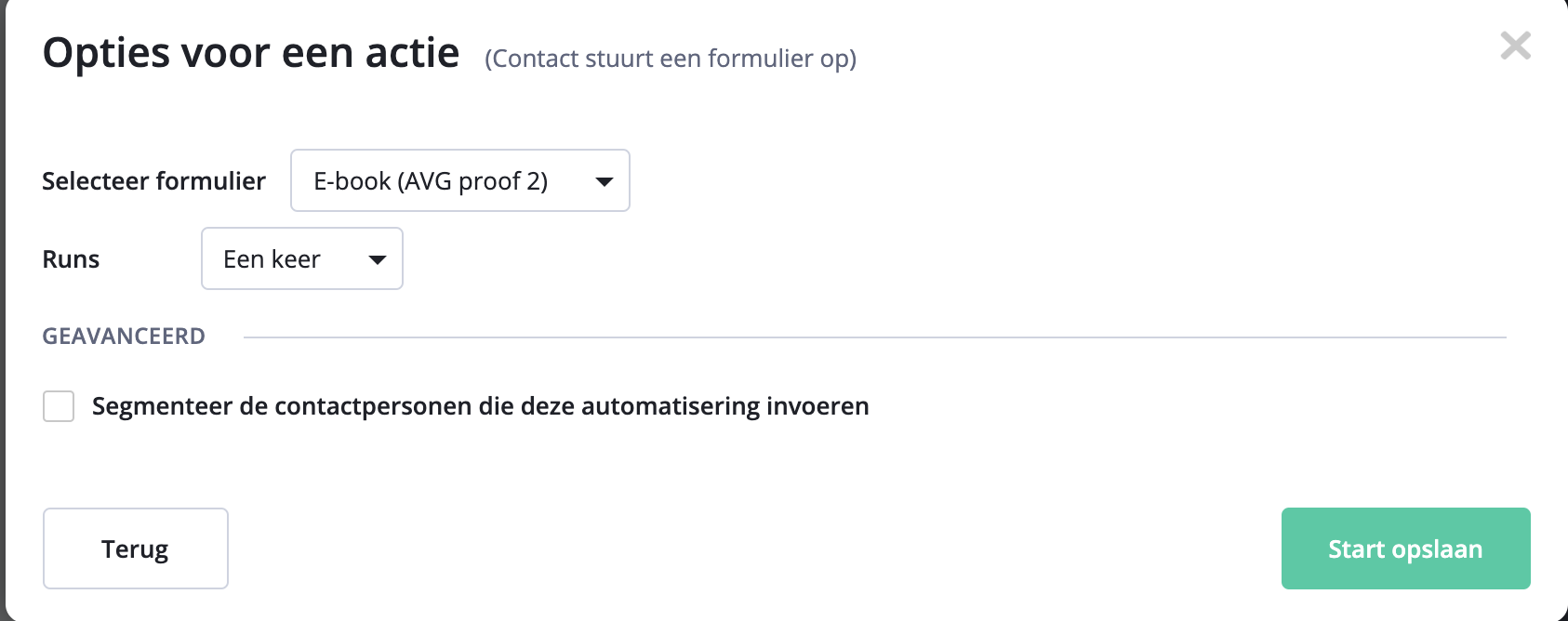
Task: Click the 'Runs' label
Action: pos(70,259)
